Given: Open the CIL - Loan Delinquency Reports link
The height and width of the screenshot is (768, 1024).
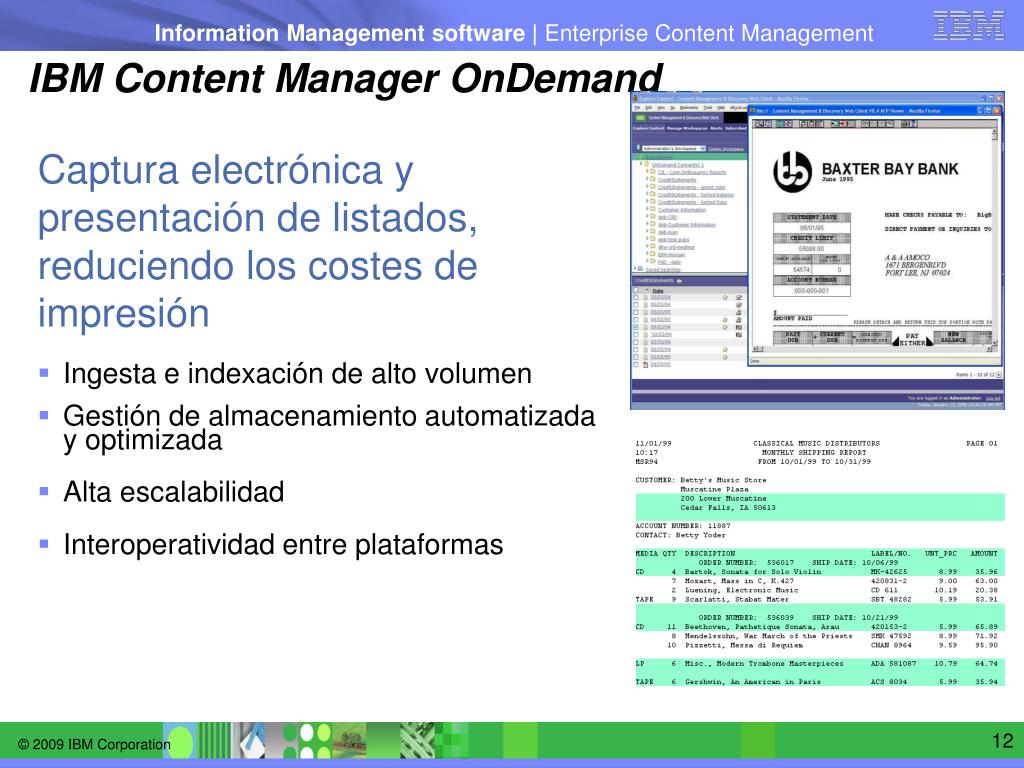Looking at the screenshot, I should click(x=692, y=172).
